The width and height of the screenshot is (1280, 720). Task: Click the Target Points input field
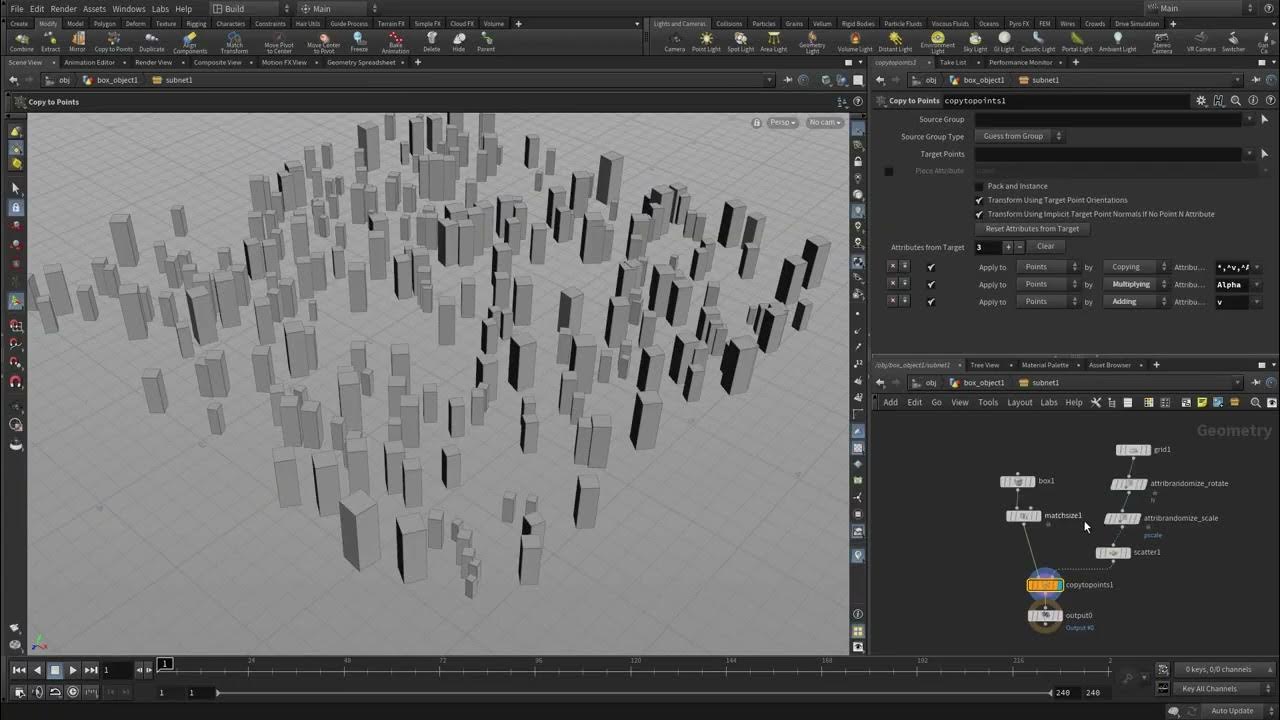pos(1109,154)
